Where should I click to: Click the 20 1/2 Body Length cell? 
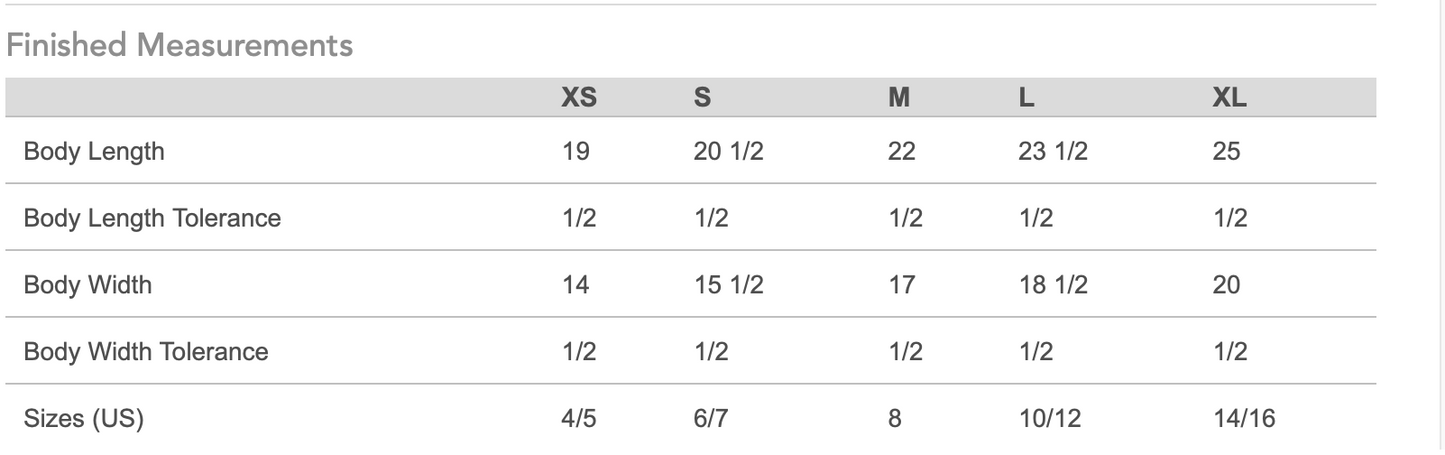click(728, 151)
